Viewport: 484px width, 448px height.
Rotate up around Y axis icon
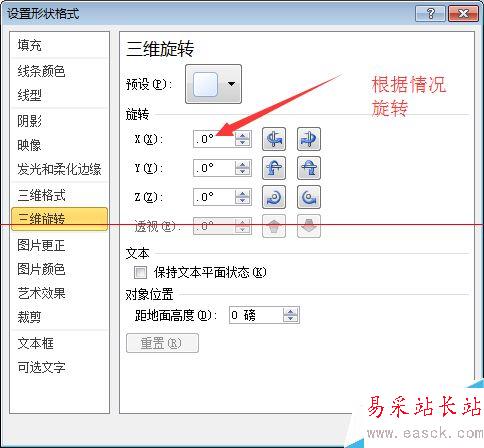pyautogui.click(x=274, y=168)
